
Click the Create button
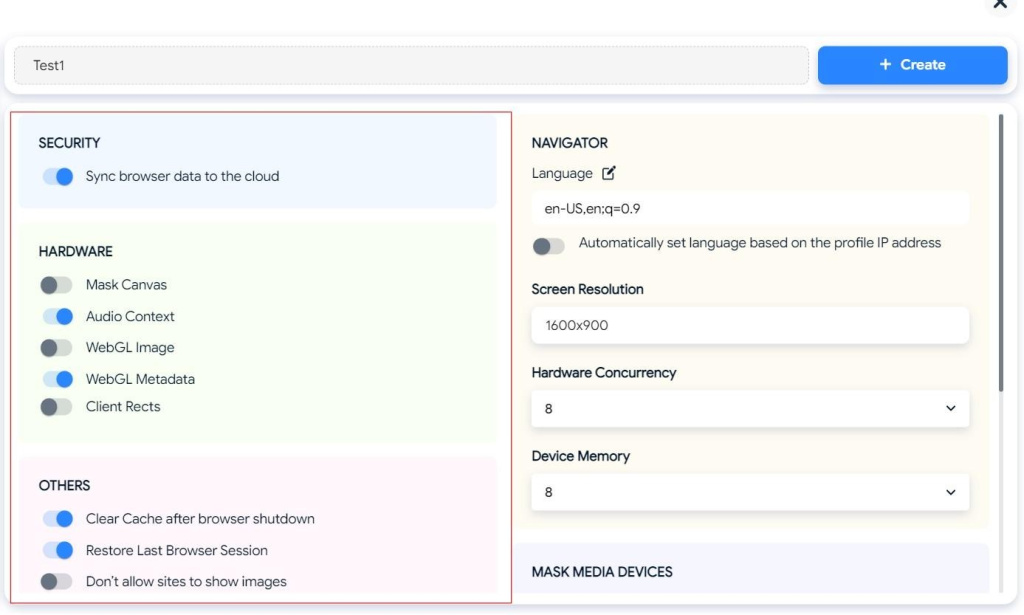click(912, 65)
